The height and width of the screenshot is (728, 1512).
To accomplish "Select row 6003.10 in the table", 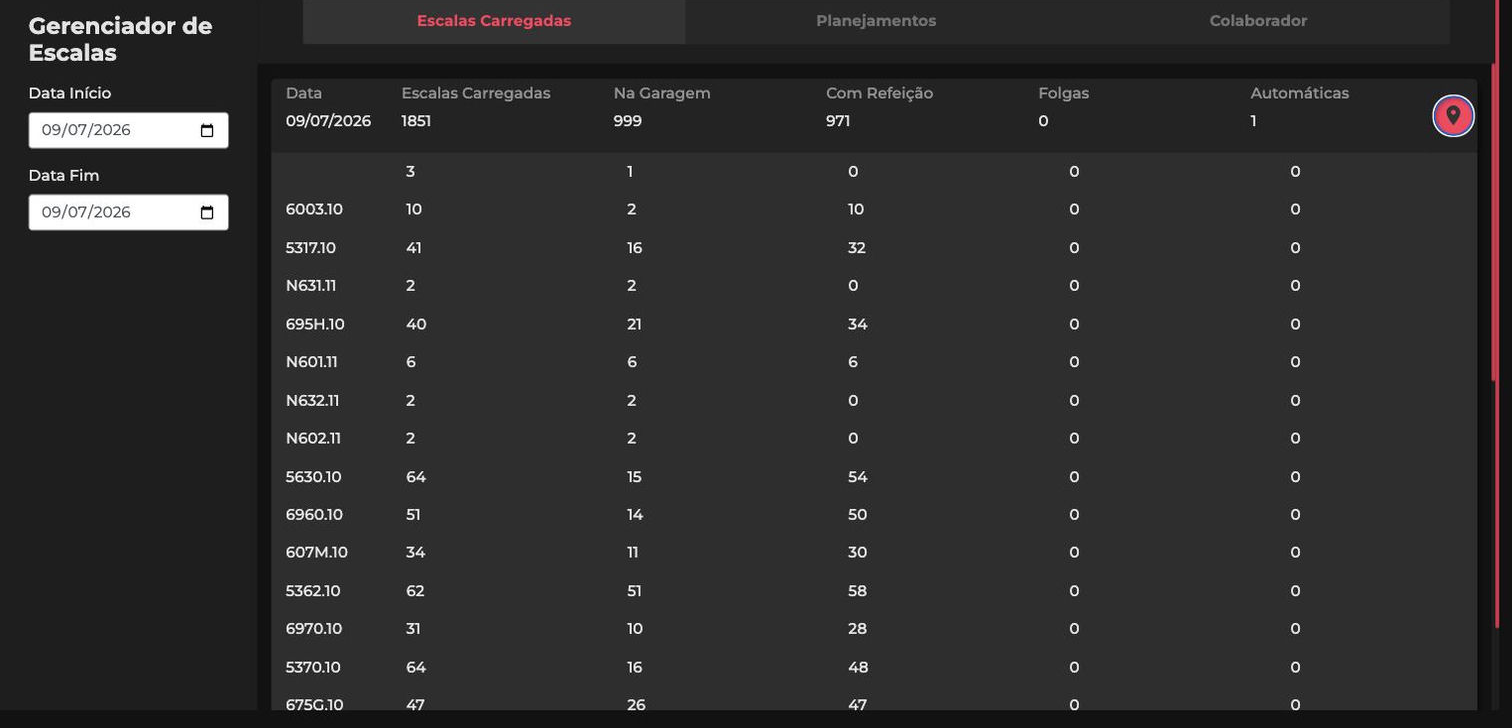I will click(874, 210).
